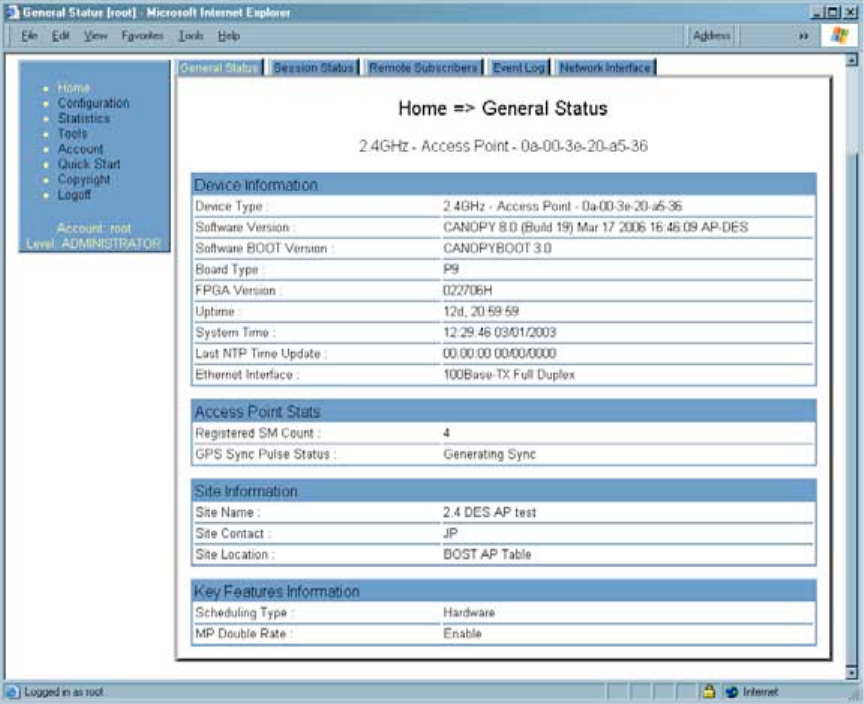Open Tools link in the sidebar
Screen dimensions: 864x704
pos(72,133)
